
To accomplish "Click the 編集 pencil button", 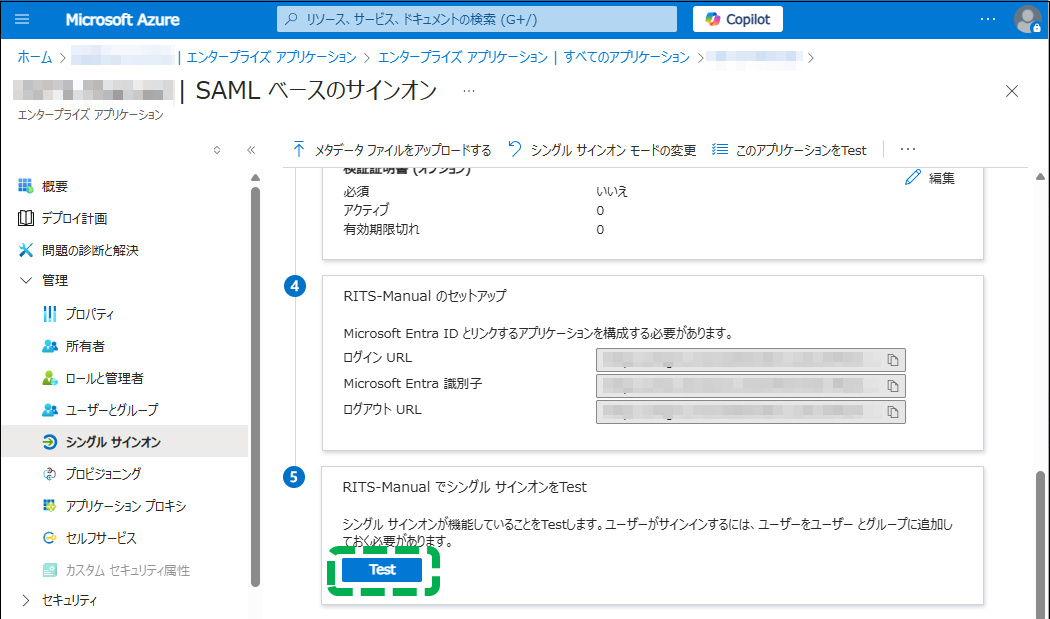I will [x=929, y=178].
